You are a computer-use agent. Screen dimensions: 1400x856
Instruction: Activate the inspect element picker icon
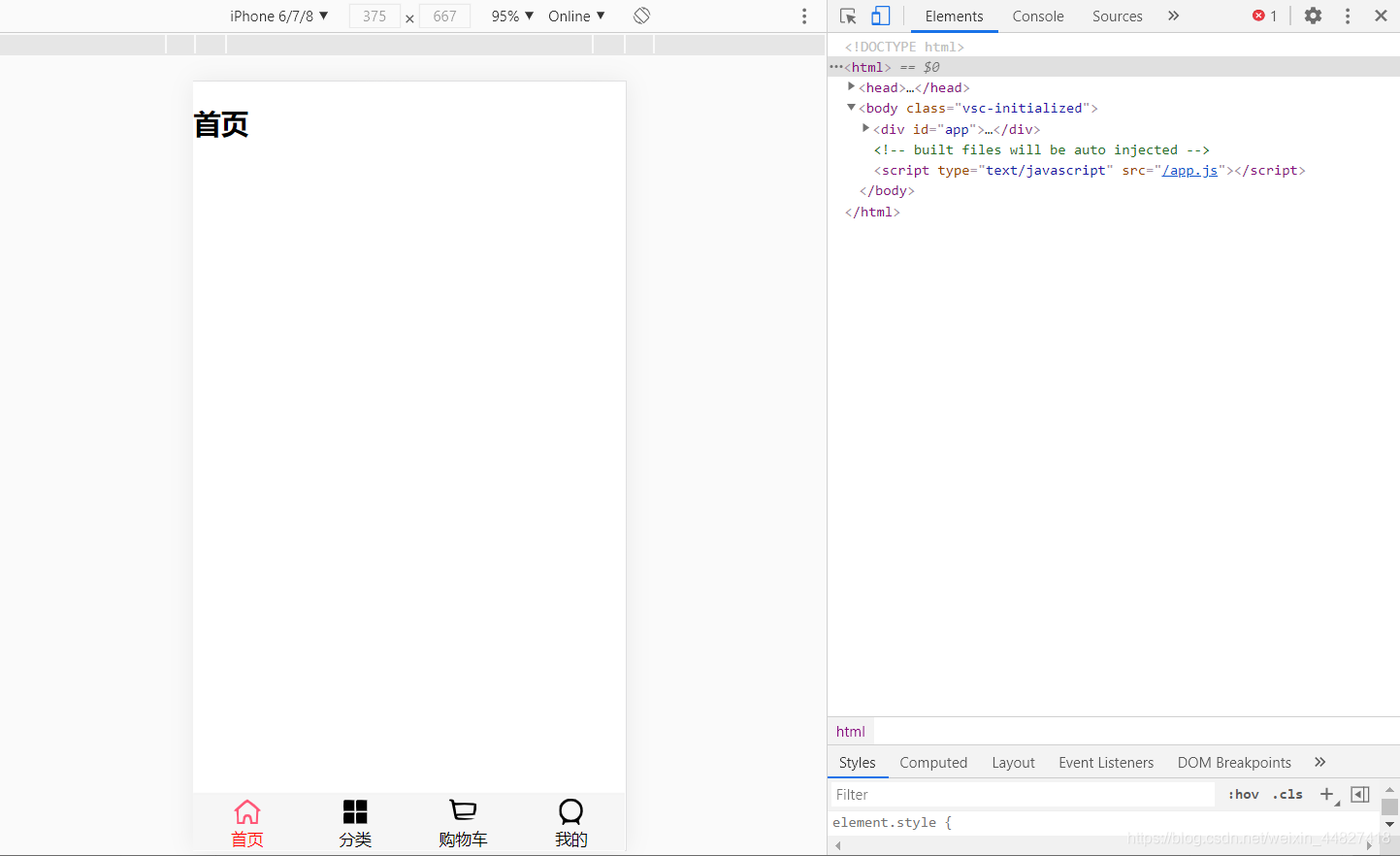click(848, 16)
